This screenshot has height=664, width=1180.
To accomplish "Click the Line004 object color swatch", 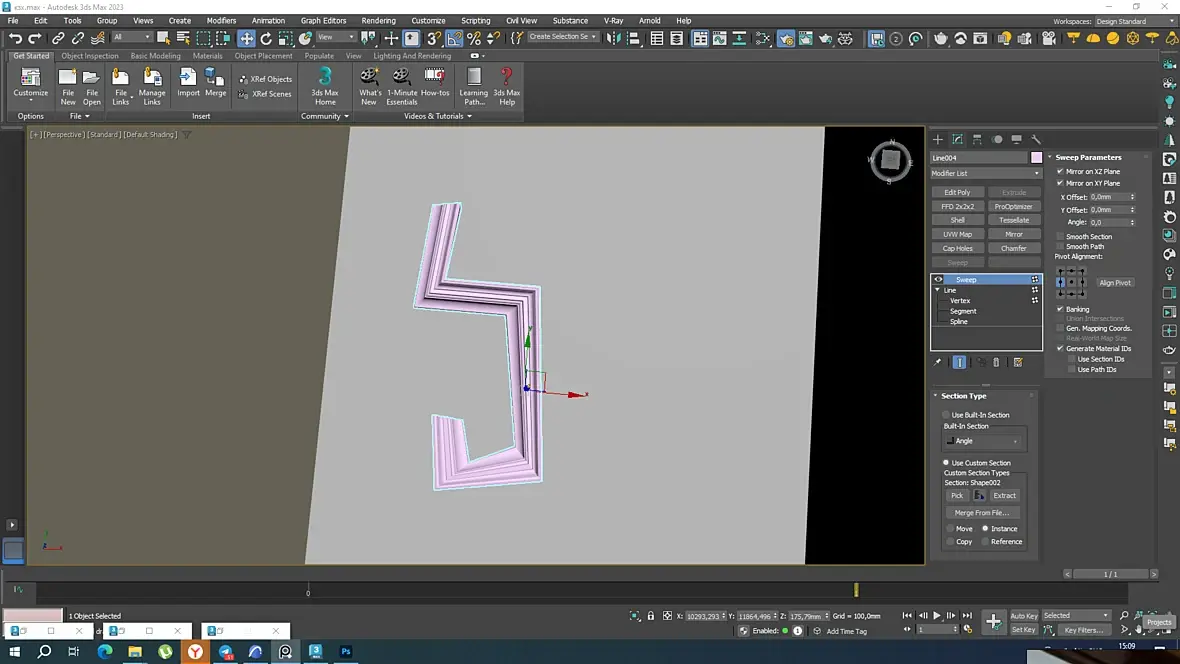I will click(1036, 158).
